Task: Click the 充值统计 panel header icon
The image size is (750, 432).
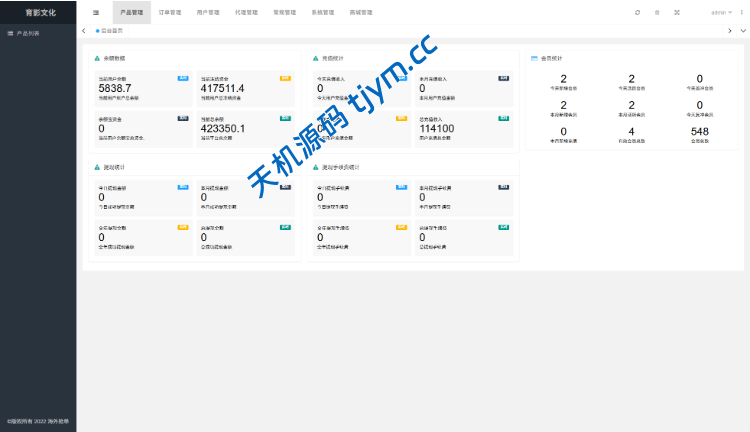Action: point(315,58)
